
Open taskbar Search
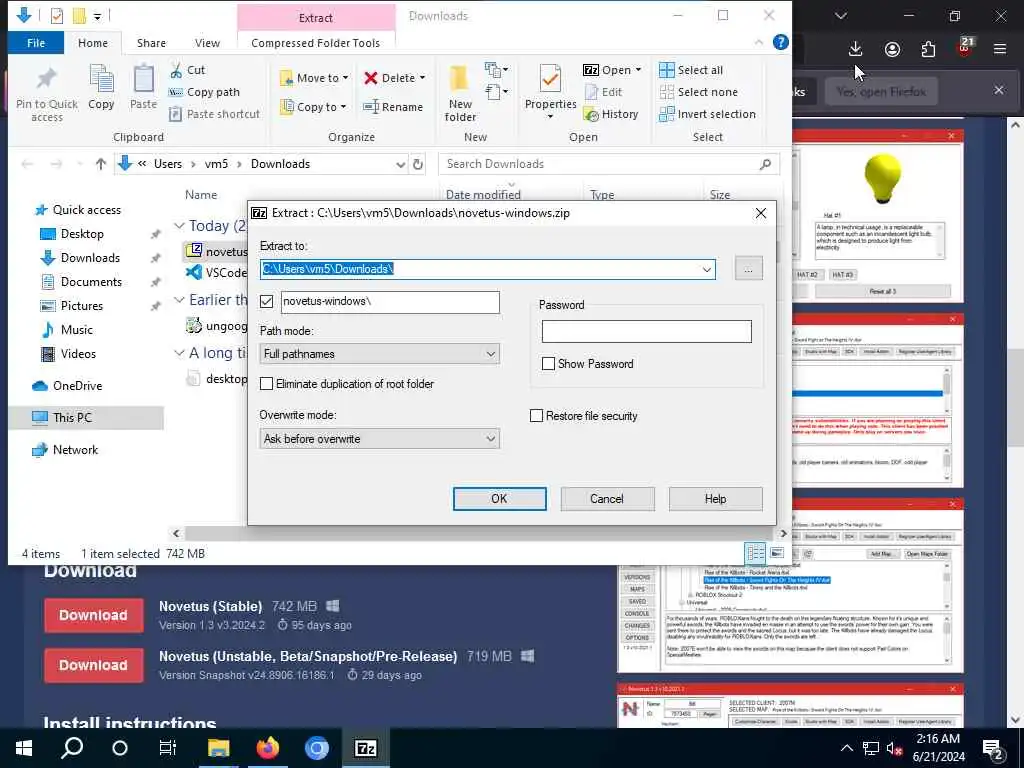[72, 748]
